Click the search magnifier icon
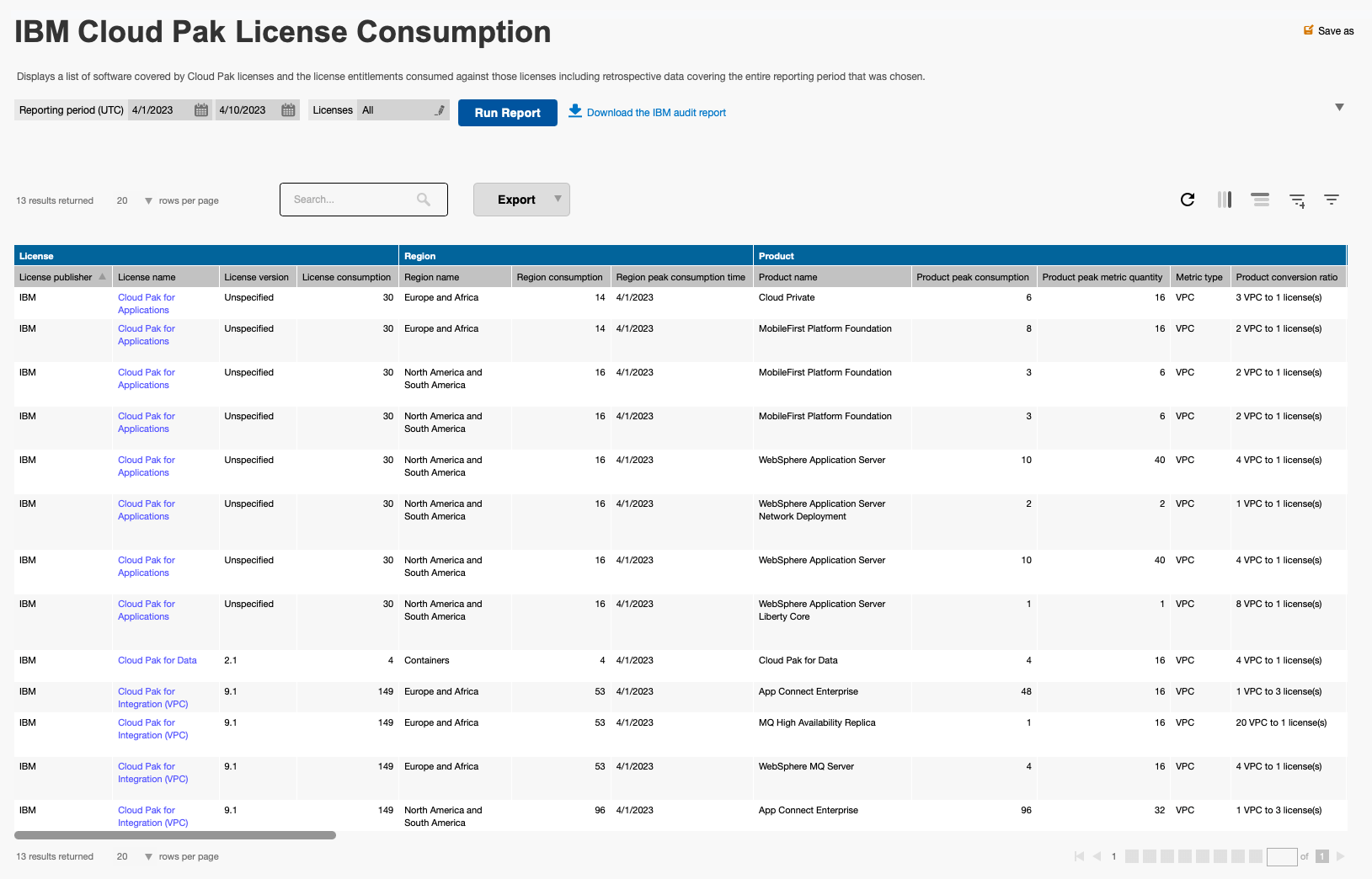Viewport: 1372px width, 879px height. [424, 200]
